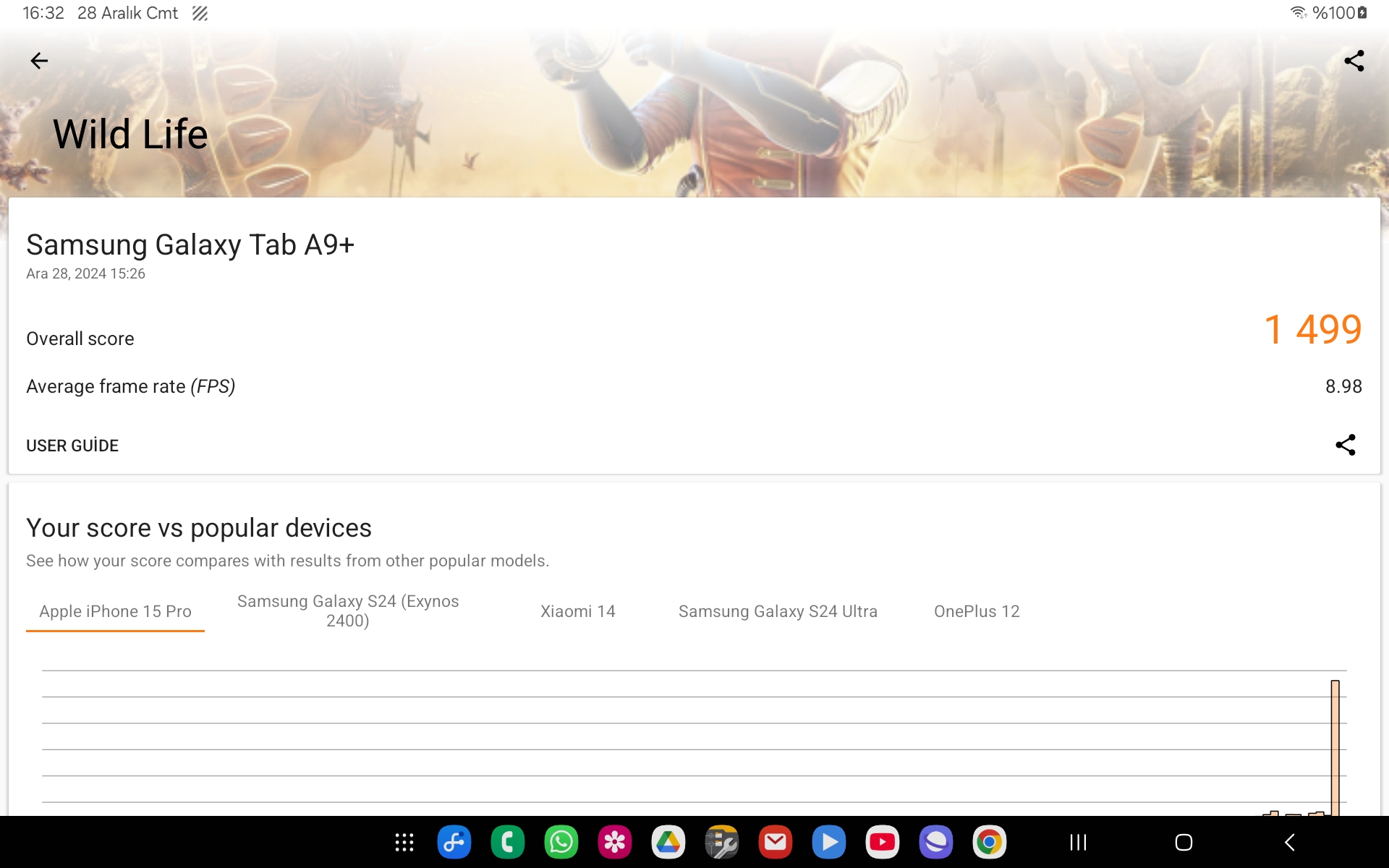Image resolution: width=1389 pixels, height=868 pixels.
Task: Open the green Phone app
Action: click(508, 842)
